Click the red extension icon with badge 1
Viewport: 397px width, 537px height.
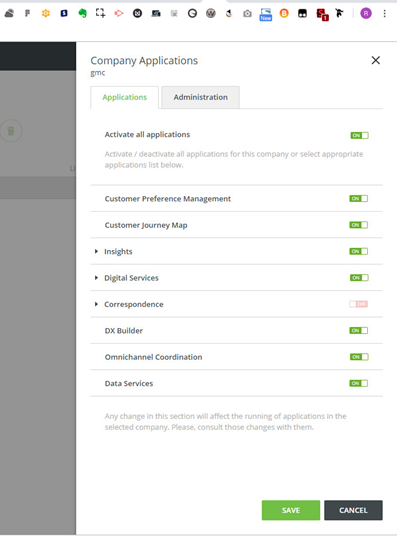click(322, 14)
